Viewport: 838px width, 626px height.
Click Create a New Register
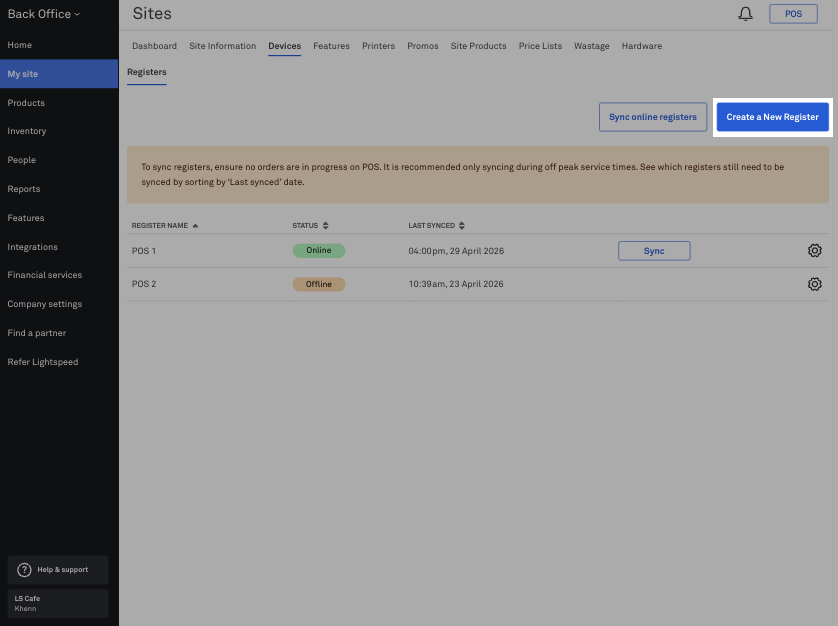pos(772,117)
